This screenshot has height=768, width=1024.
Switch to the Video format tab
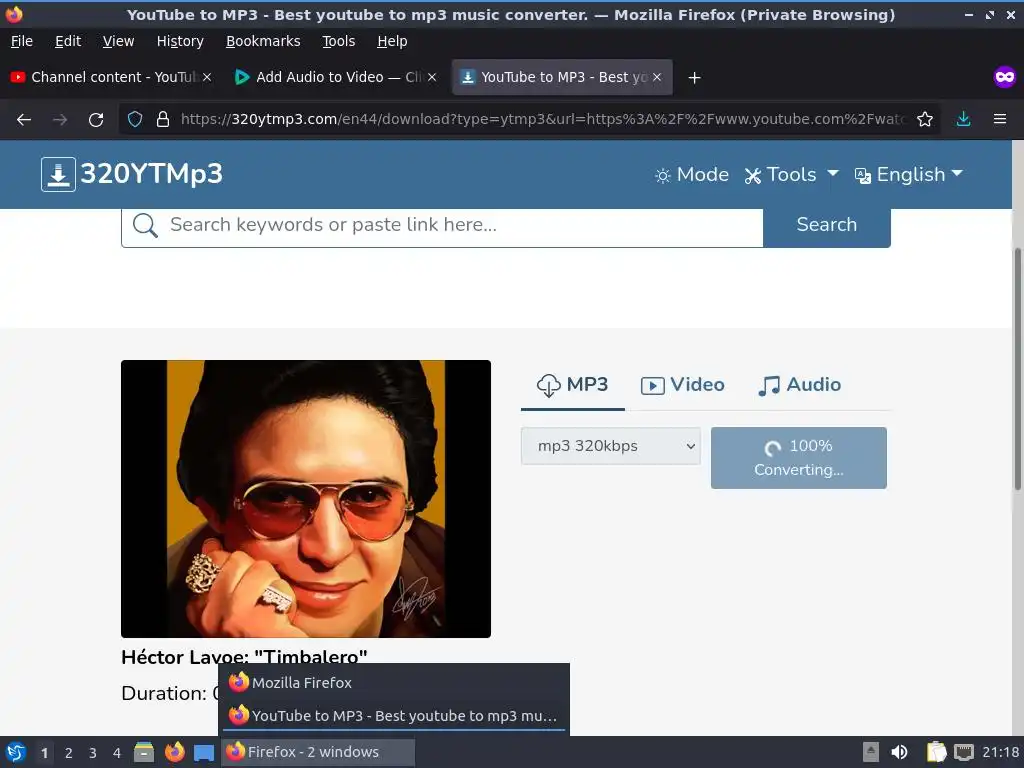tap(682, 385)
